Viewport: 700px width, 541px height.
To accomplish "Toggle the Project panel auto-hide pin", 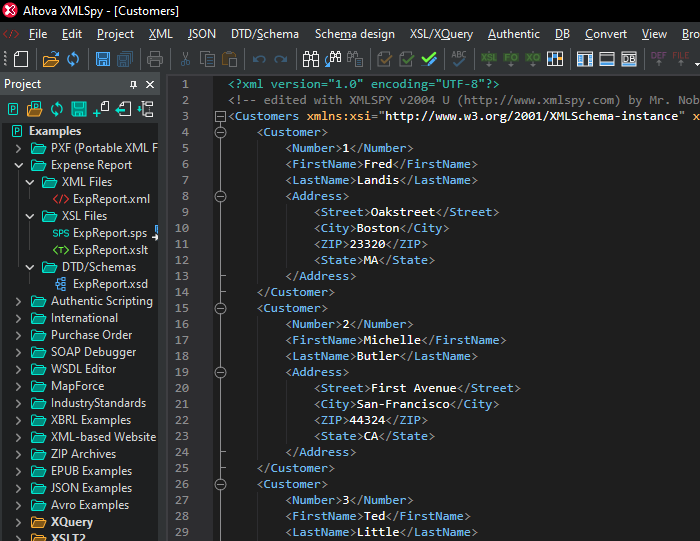I will (134, 85).
